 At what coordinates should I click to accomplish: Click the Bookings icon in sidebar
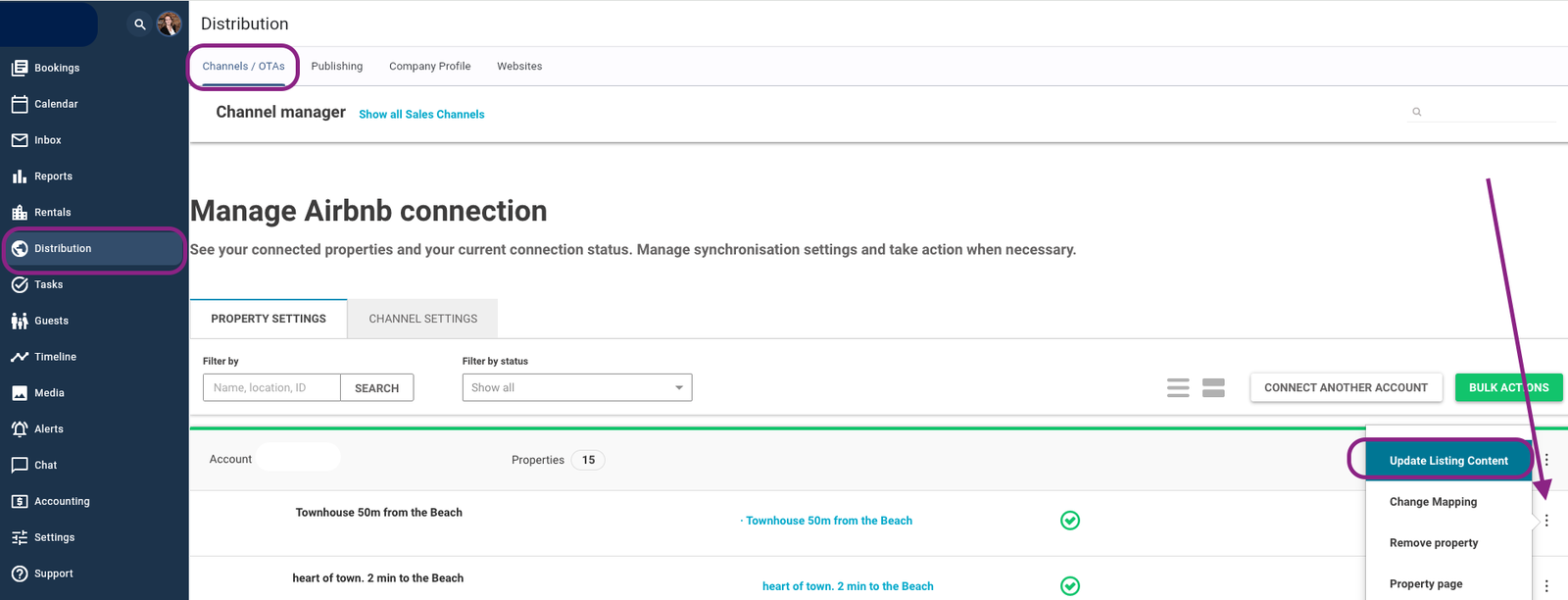(x=20, y=68)
